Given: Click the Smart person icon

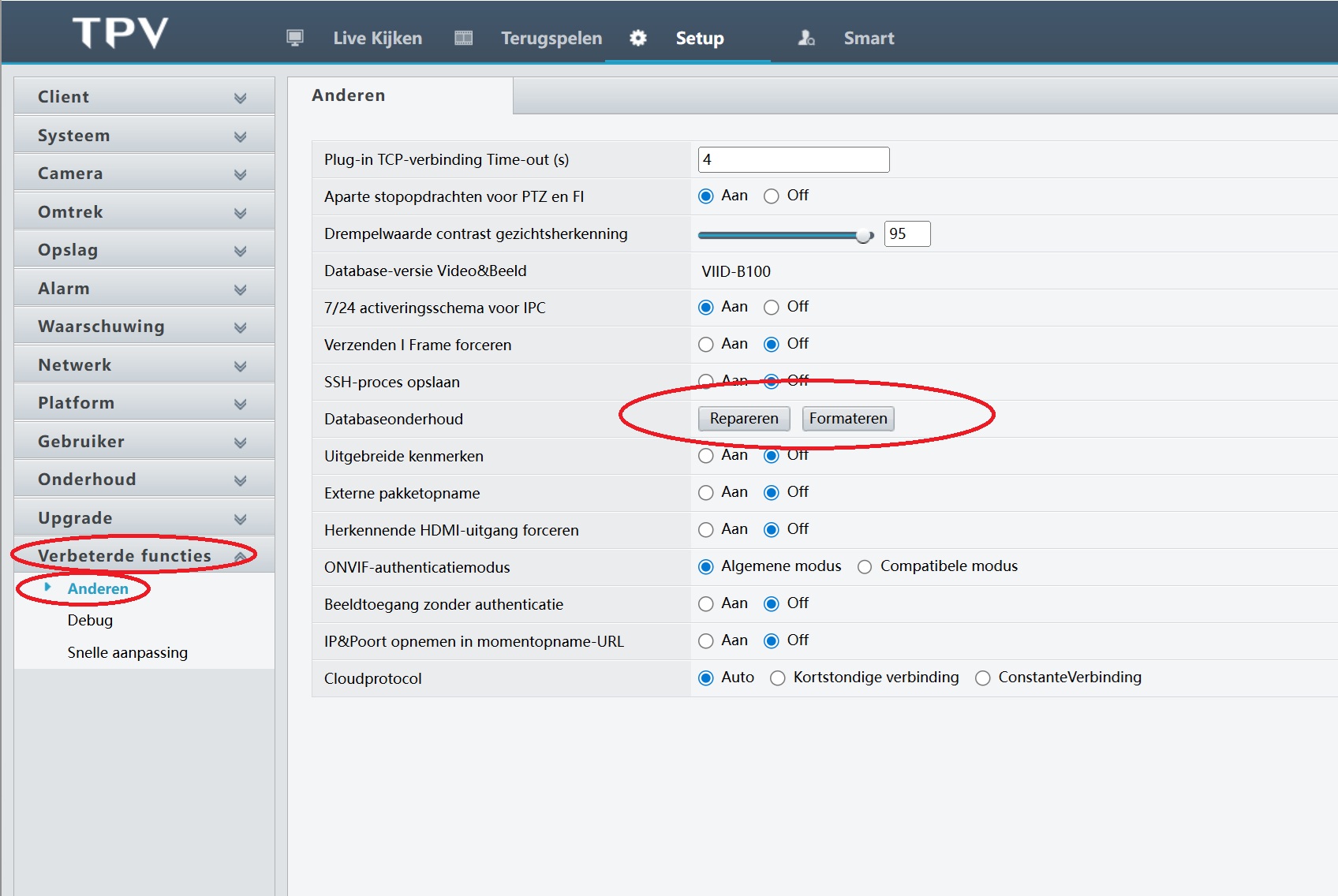Looking at the screenshot, I should [806, 38].
